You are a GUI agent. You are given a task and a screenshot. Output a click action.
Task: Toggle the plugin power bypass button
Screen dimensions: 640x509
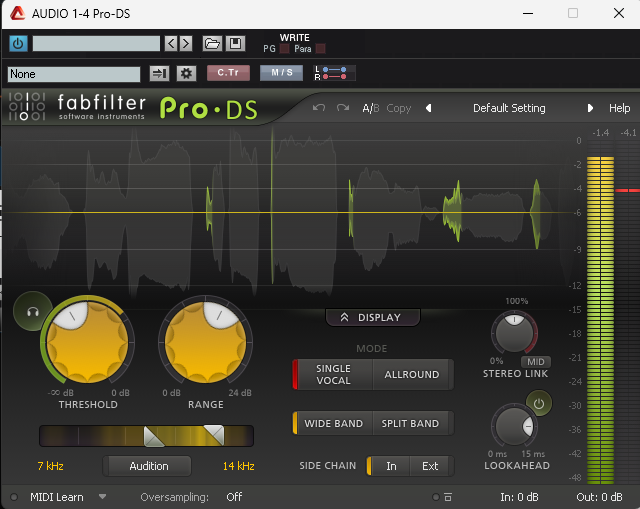coord(18,43)
